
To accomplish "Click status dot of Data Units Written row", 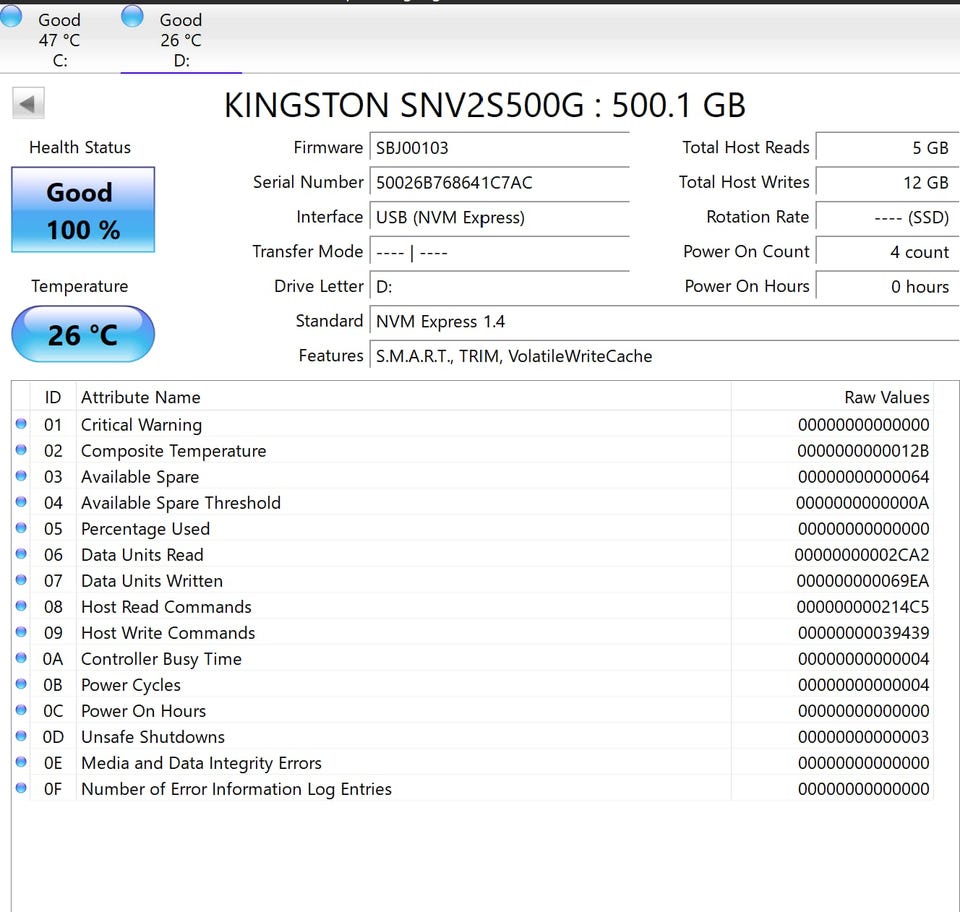I will (x=21, y=580).
